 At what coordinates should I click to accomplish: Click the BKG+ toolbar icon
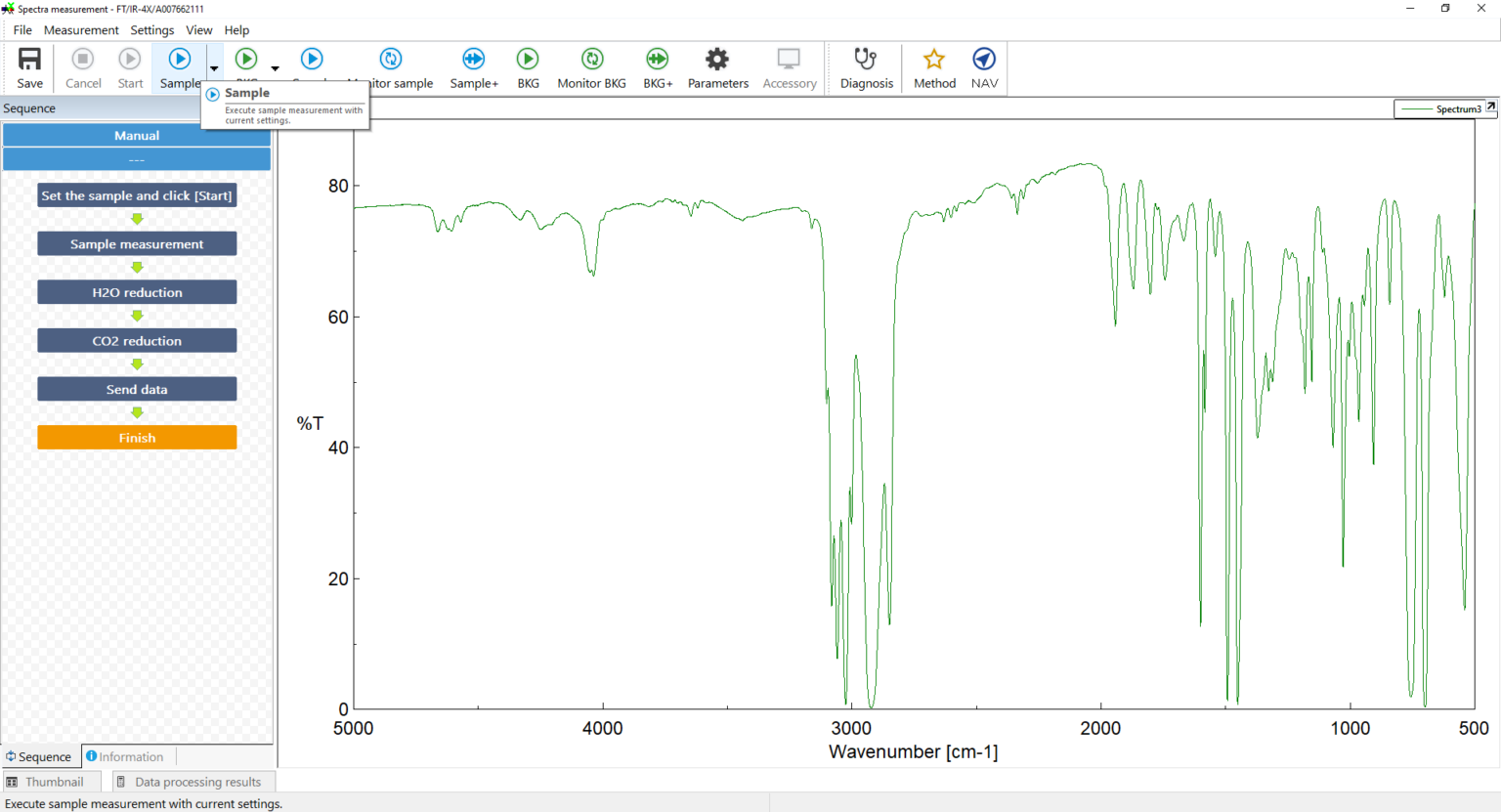point(657,59)
